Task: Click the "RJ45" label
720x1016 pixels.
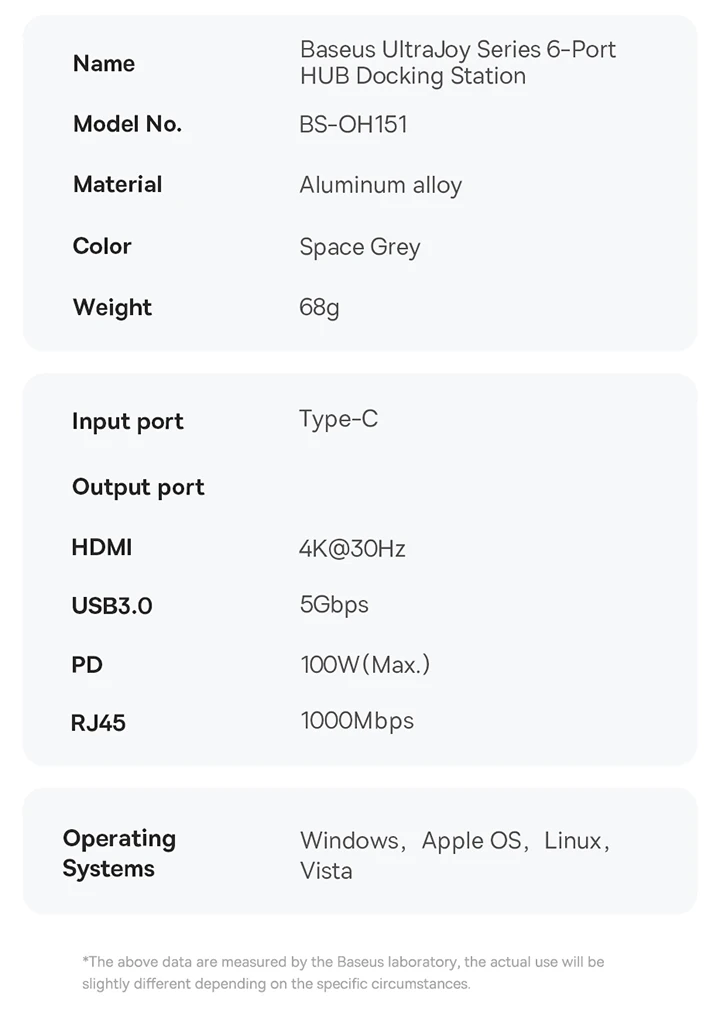Action: (98, 723)
